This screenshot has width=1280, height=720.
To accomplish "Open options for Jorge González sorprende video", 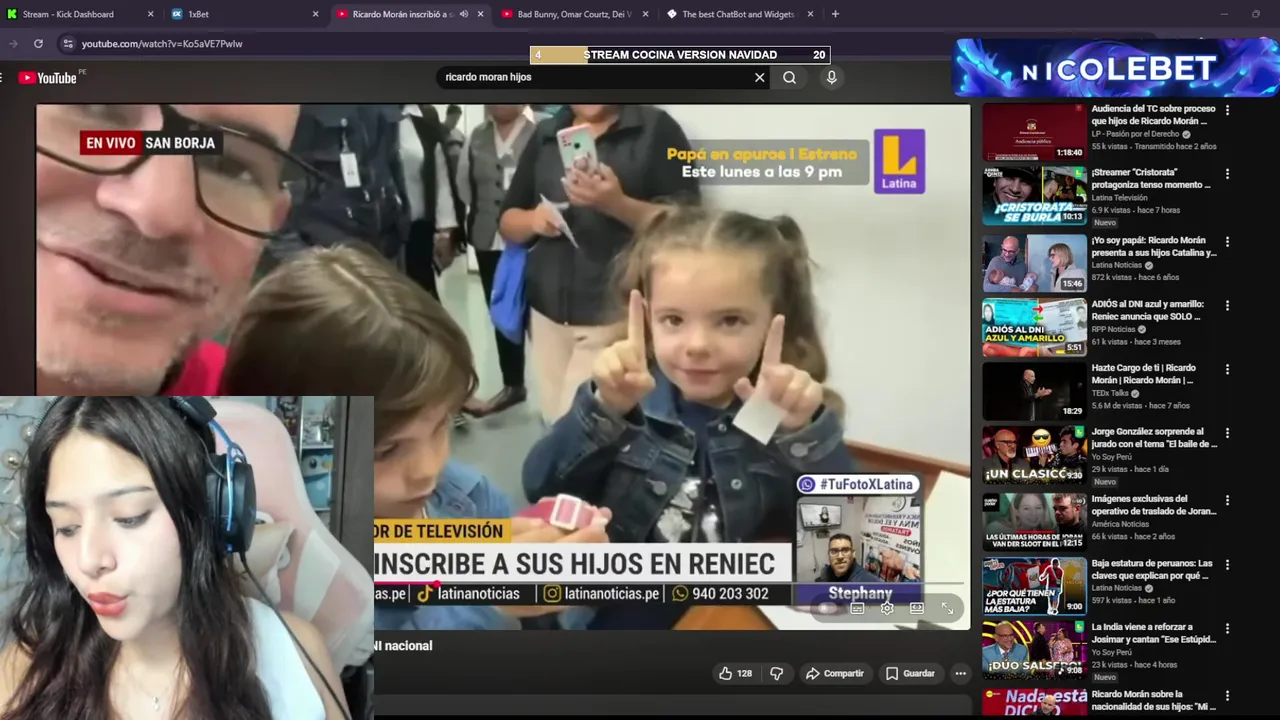I will click(x=1227, y=433).
